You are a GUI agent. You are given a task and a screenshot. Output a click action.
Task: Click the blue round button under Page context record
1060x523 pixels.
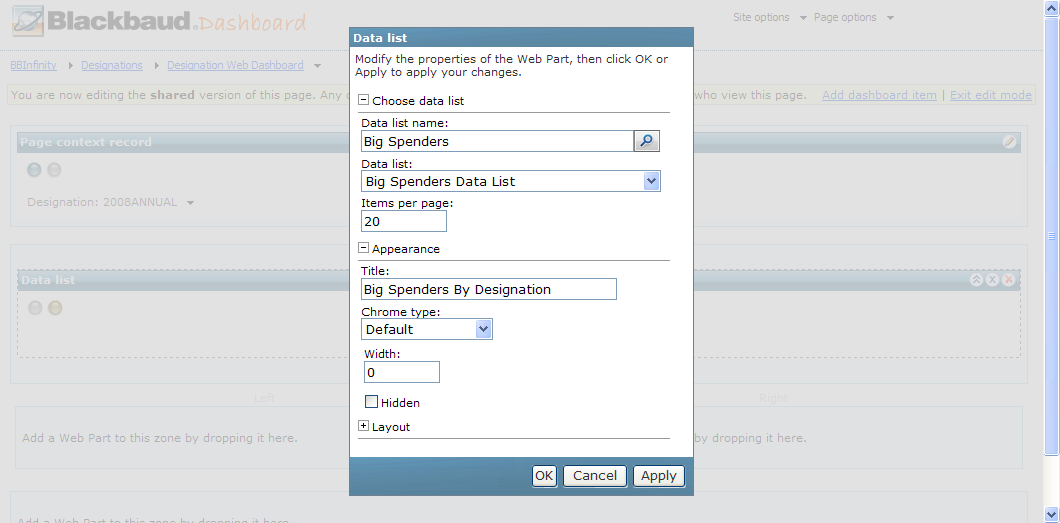pyautogui.click(x=34, y=170)
